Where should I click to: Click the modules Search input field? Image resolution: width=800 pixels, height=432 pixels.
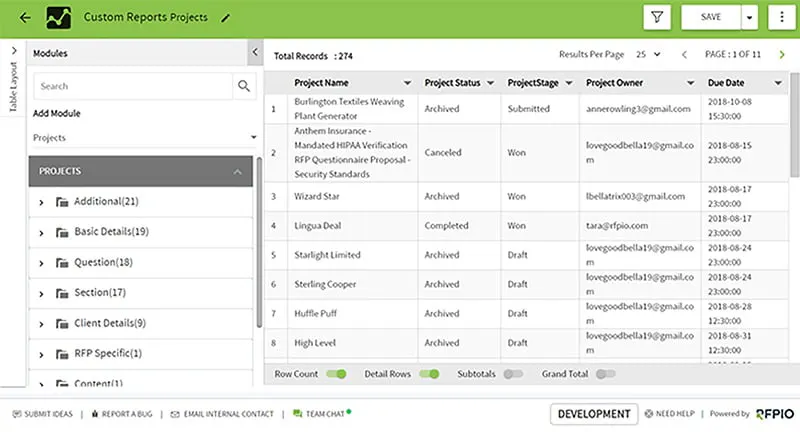pyautogui.click(x=133, y=86)
